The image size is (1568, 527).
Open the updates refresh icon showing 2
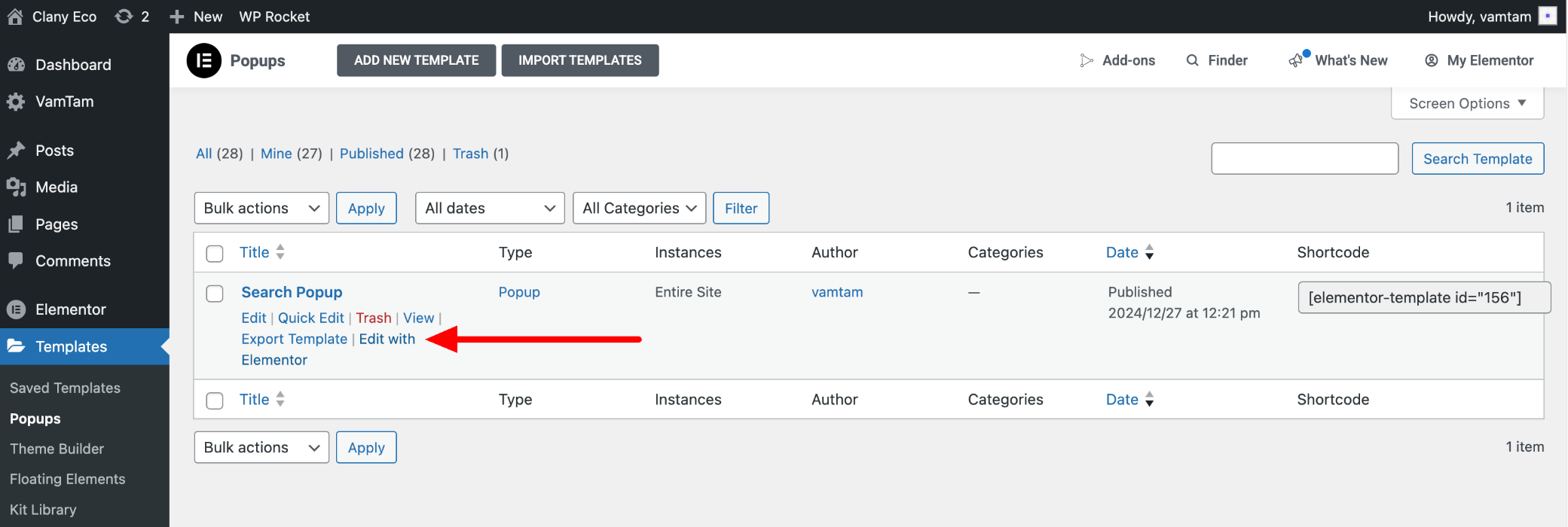[x=124, y=17]
